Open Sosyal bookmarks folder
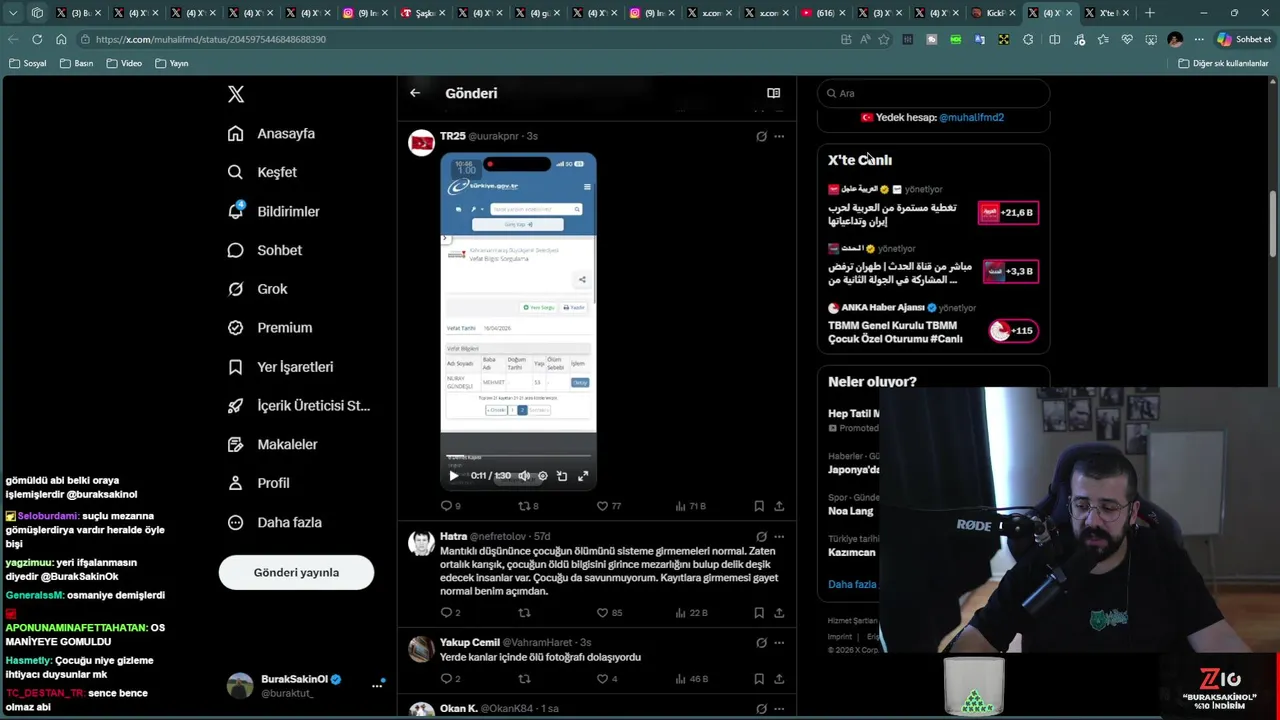 (x=28, y=63)
